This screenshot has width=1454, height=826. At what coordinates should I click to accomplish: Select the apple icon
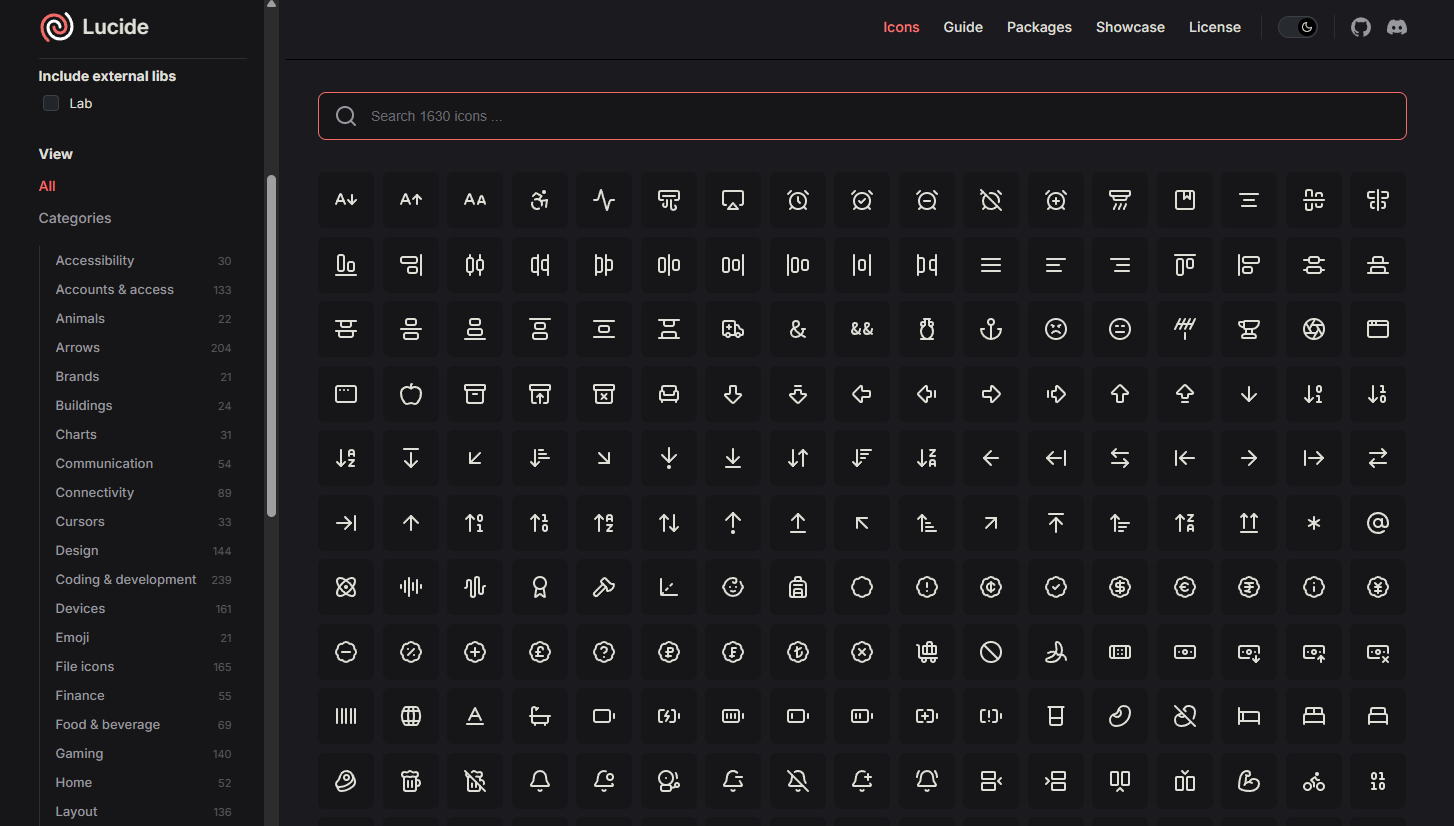tap(410, 394)
